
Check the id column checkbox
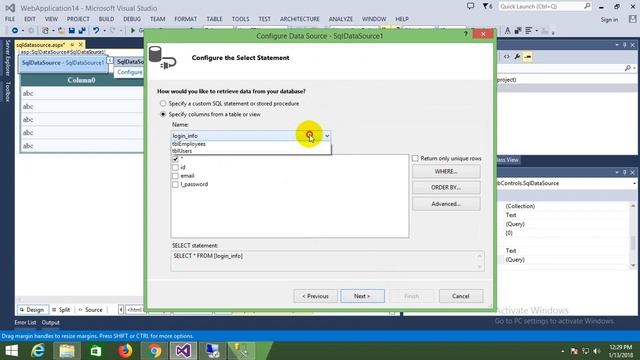click(x=175, y=167)
